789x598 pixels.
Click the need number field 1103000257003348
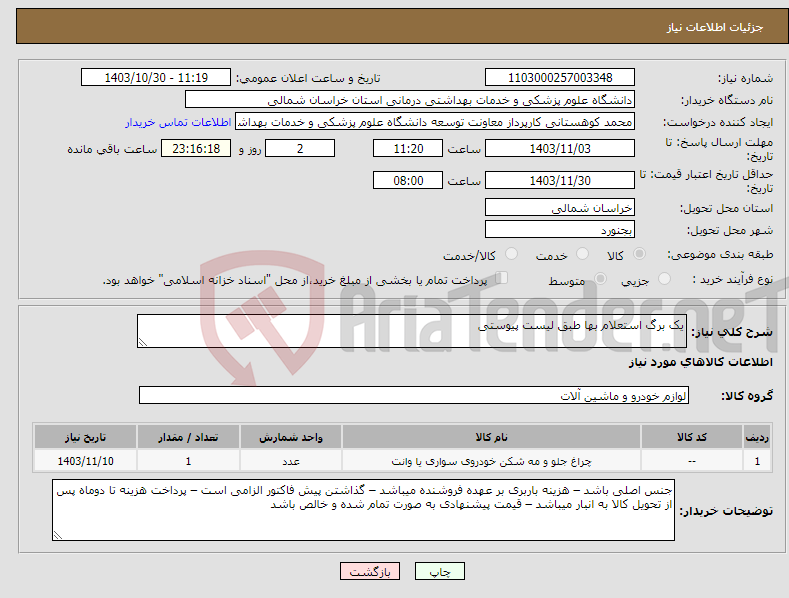tap(560, 78)
